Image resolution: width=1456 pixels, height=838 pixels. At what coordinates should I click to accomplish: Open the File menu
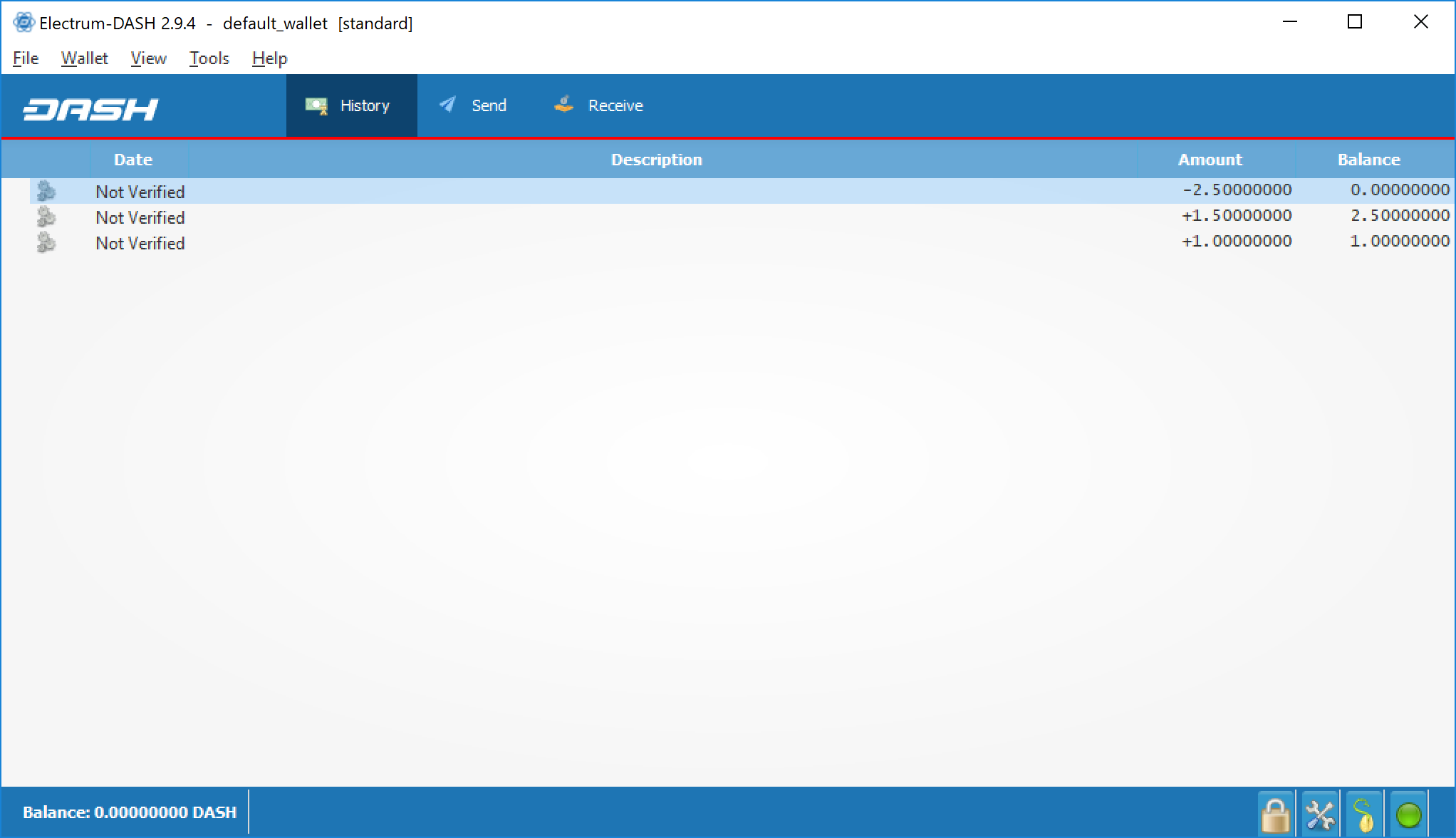(x=26, y=58)
